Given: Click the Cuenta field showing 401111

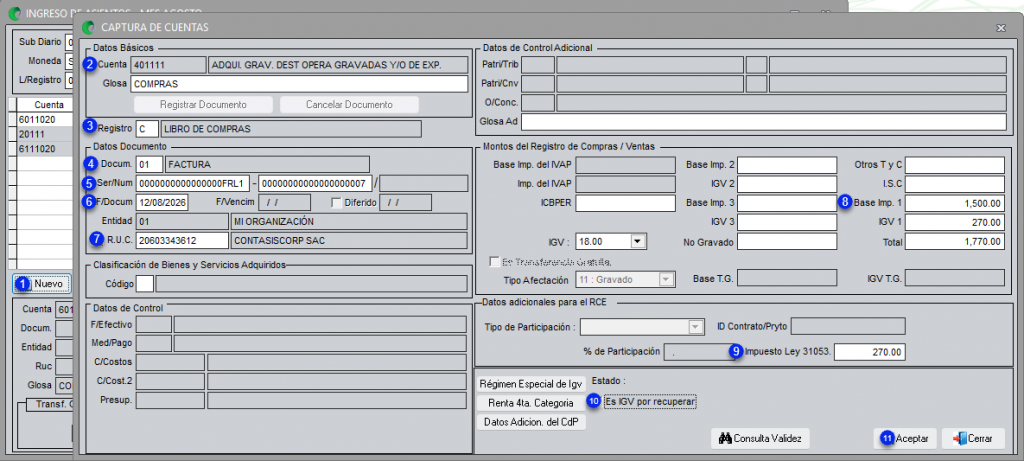Looking at the screenshot, I should (168, 65).
